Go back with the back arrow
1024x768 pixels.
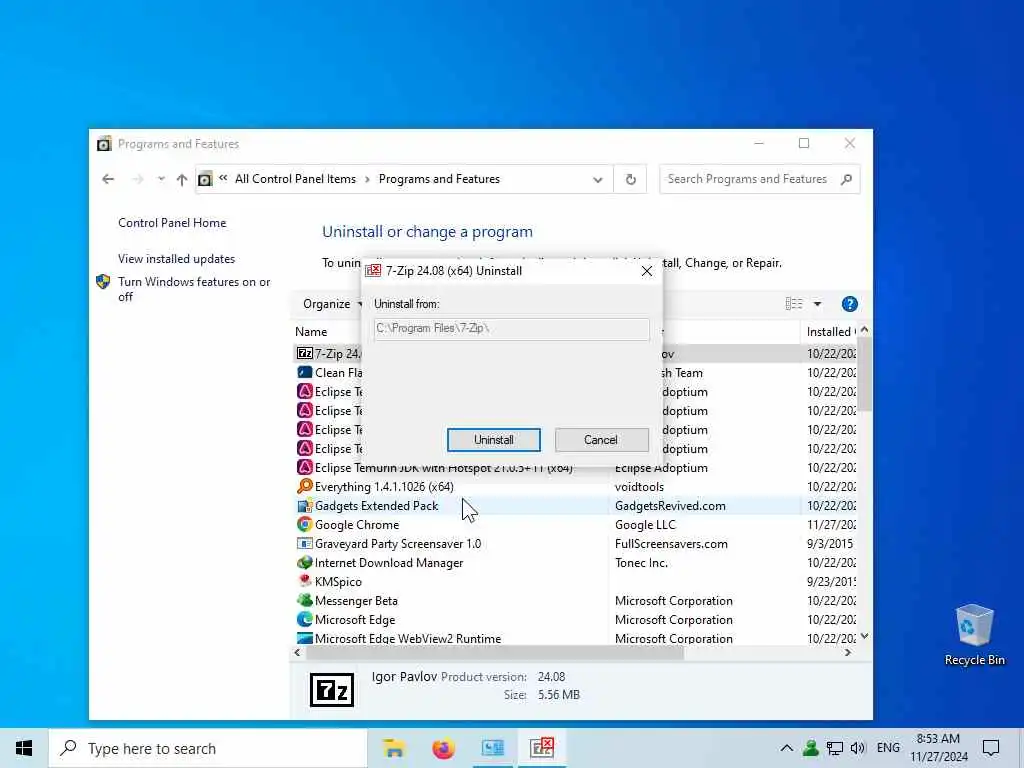[108, 179]
